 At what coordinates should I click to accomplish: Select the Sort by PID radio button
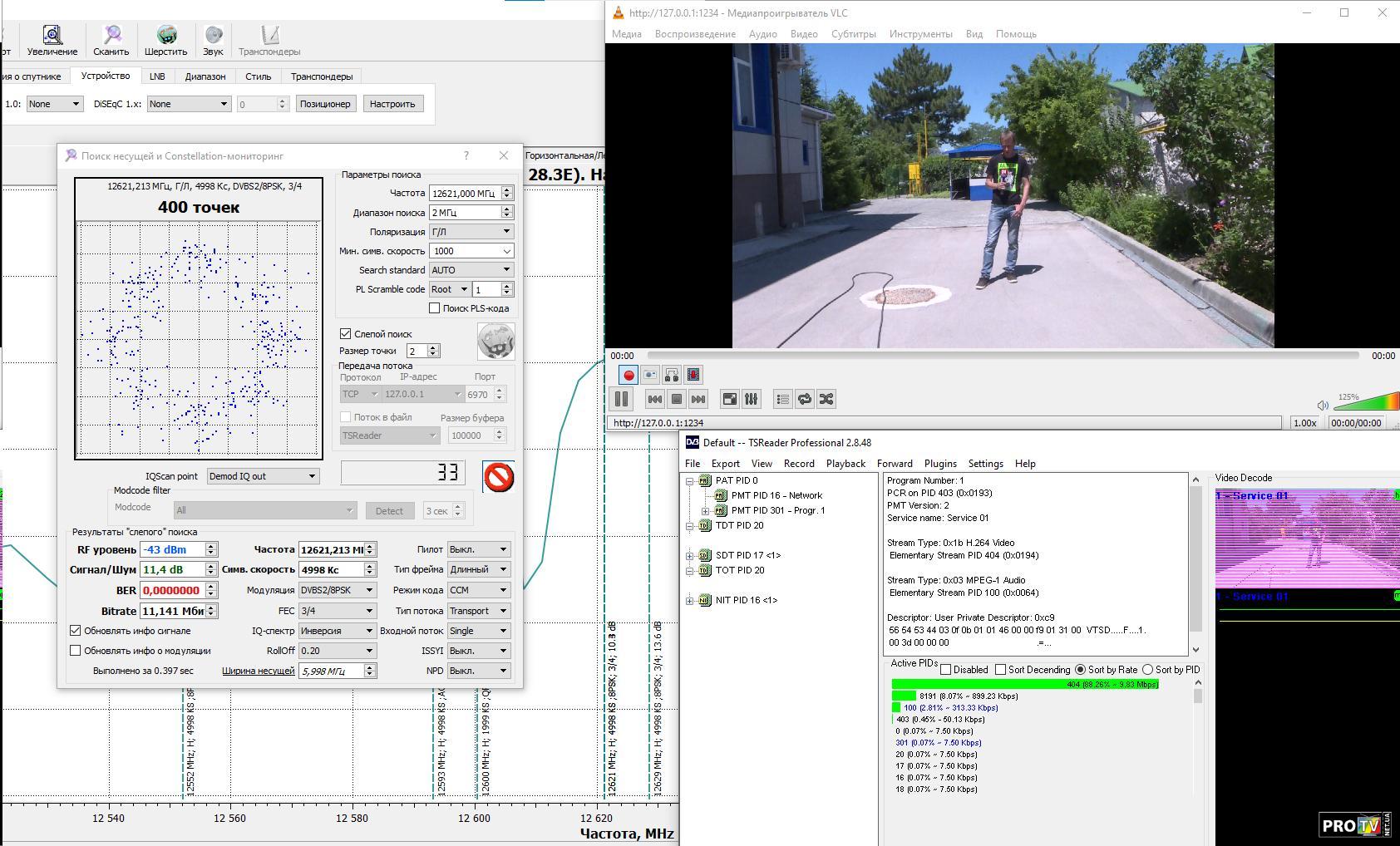1148,670
